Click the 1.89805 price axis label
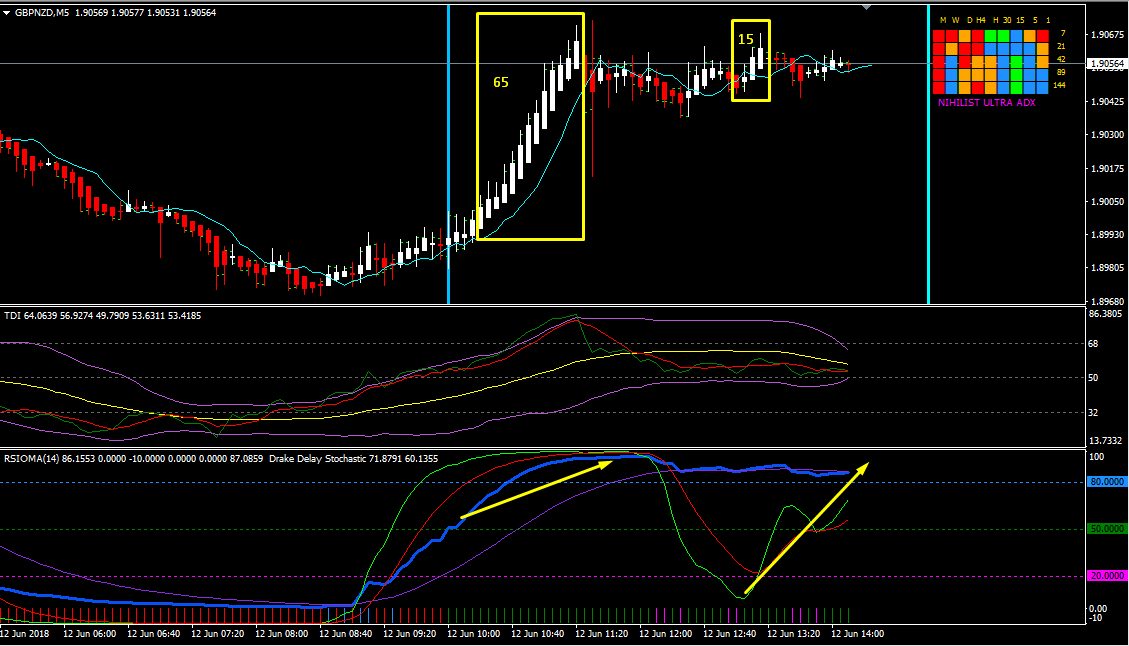The height and width of the screenshot is (646, 1129). (x=1107, y=268)
